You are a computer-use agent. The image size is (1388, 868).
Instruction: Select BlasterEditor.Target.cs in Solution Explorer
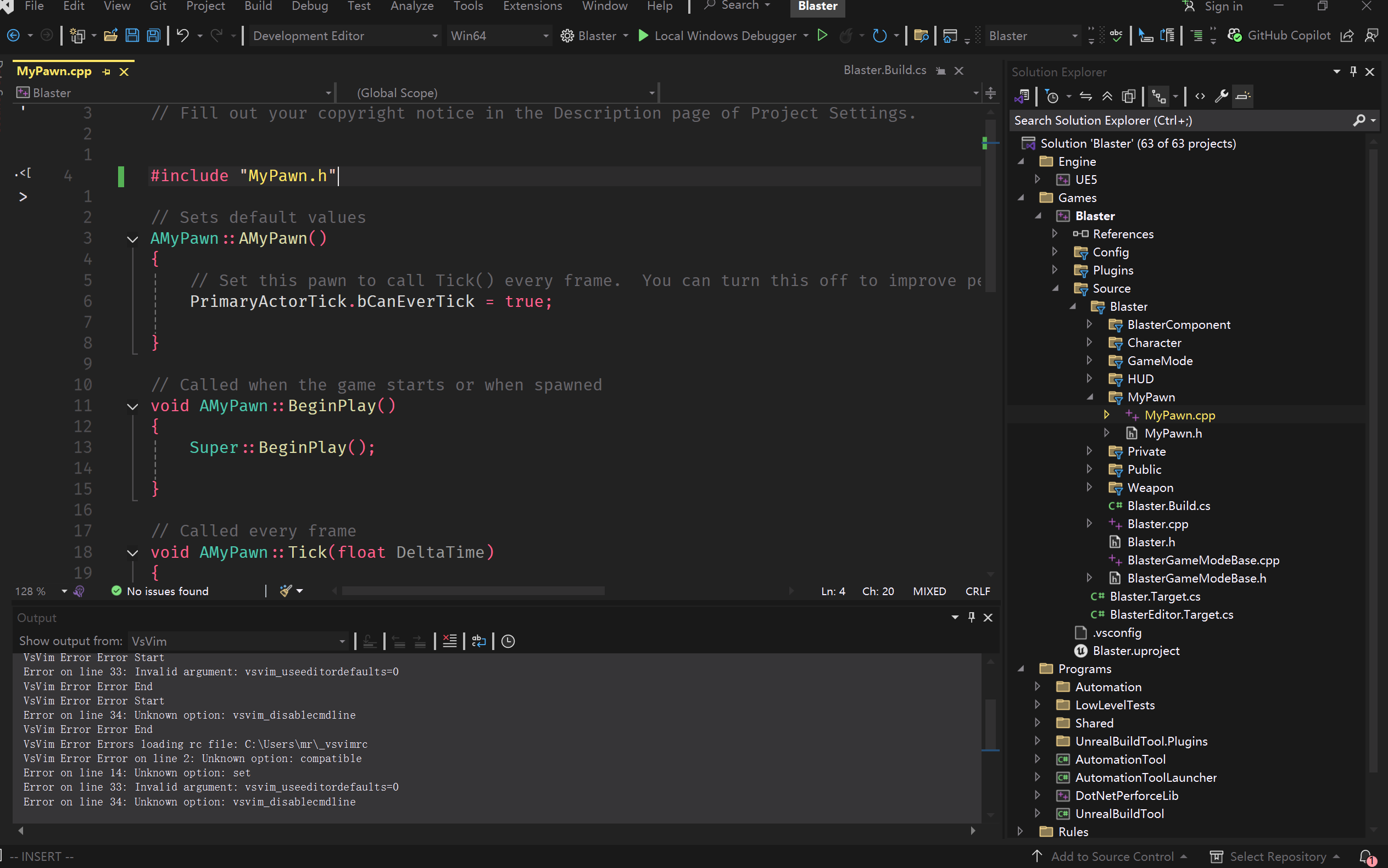[x=1172, y=615]
